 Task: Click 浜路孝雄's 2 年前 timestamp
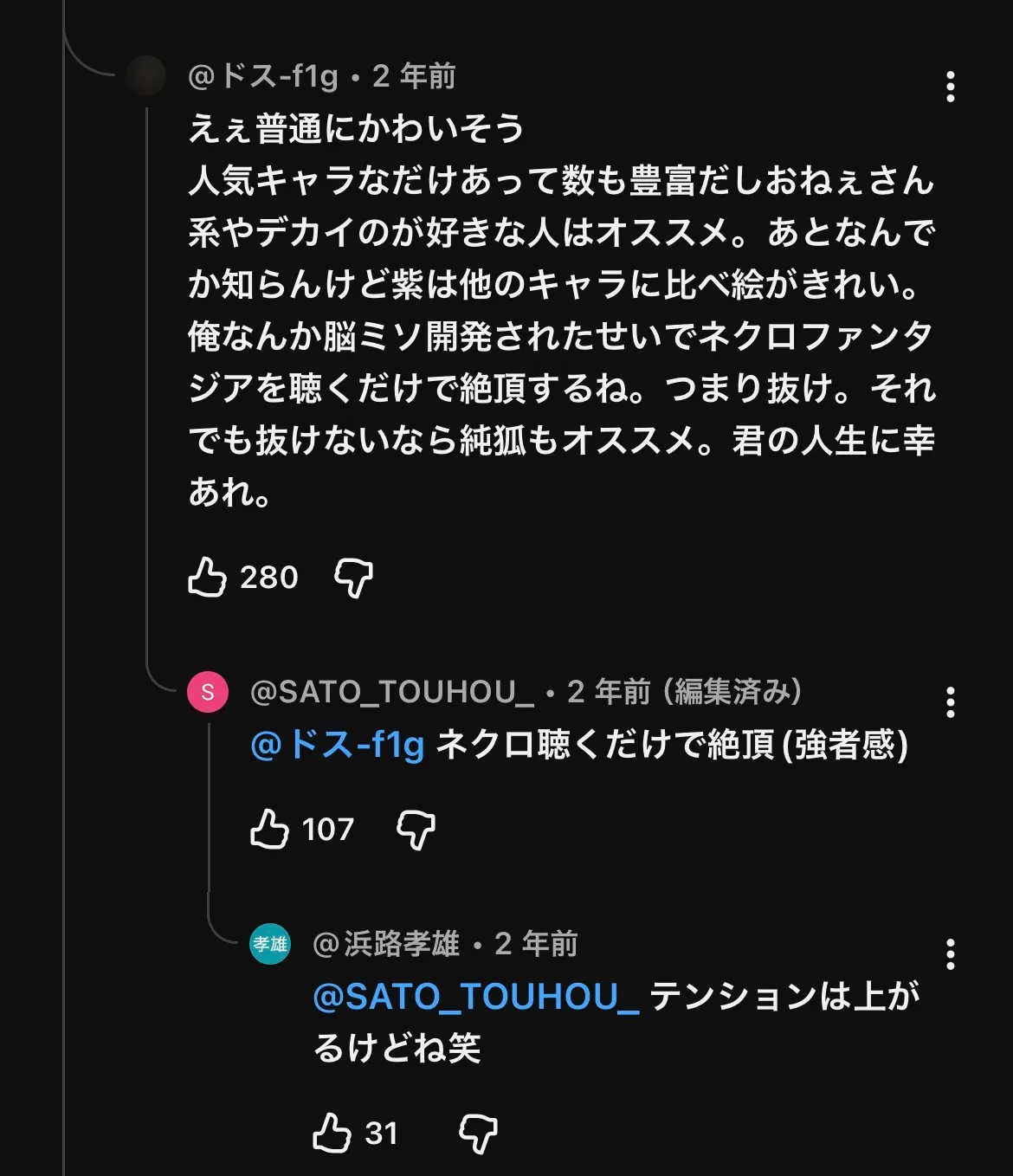pos(536,944)
